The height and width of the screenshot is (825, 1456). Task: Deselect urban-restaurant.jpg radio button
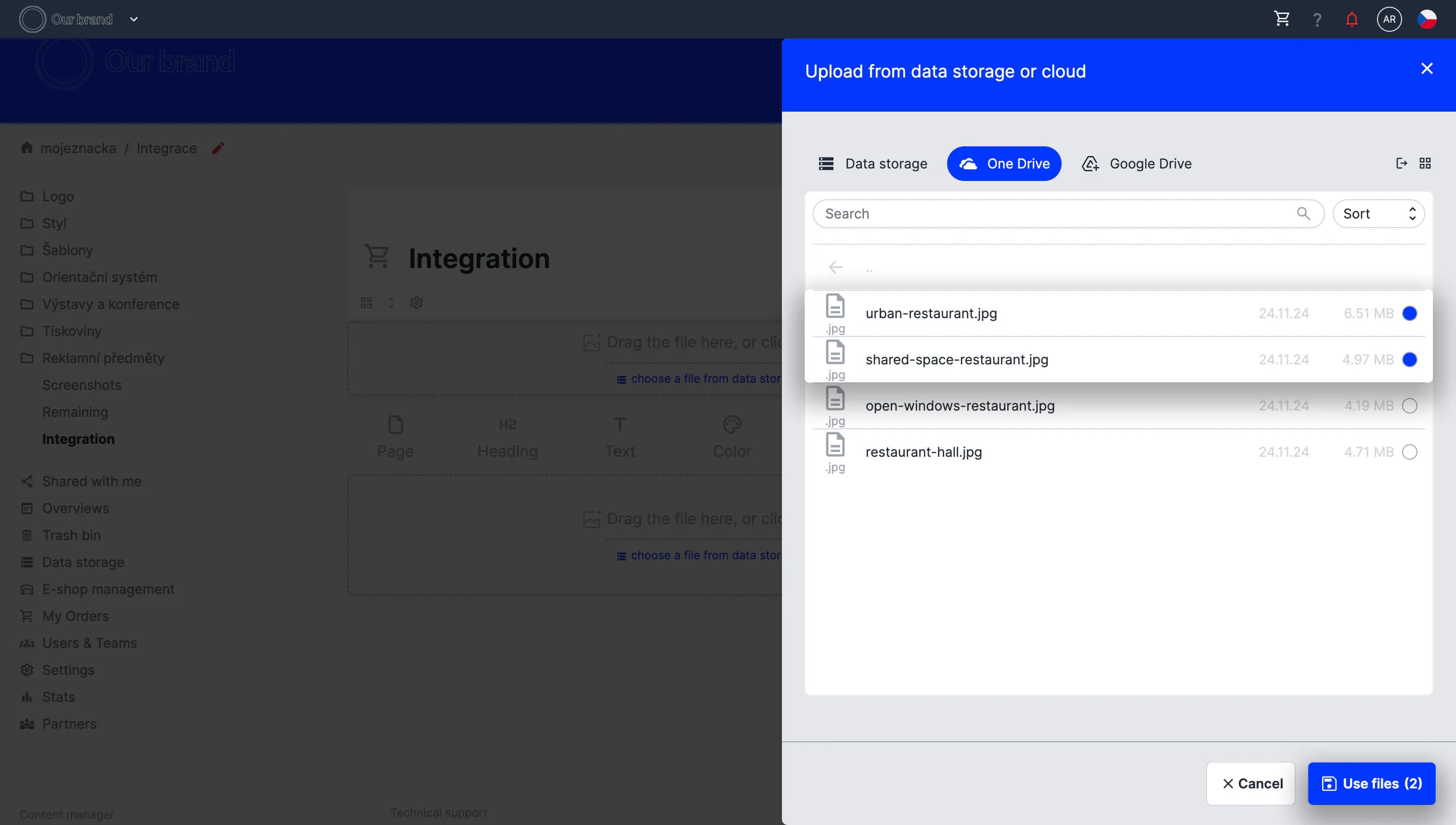1409,313
